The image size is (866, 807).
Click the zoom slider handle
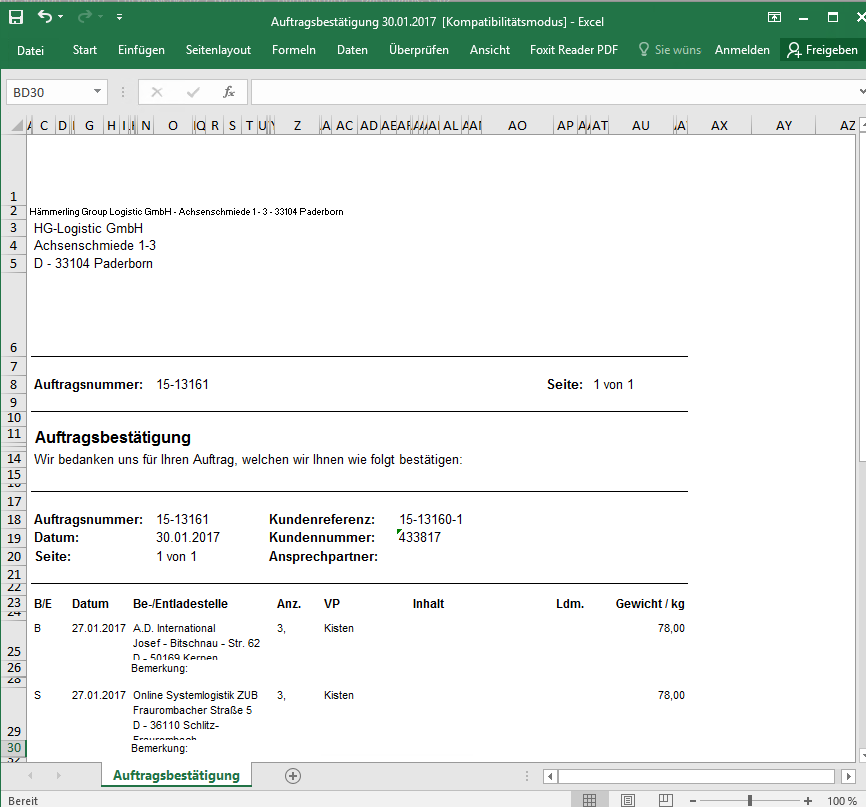point(750,800)
